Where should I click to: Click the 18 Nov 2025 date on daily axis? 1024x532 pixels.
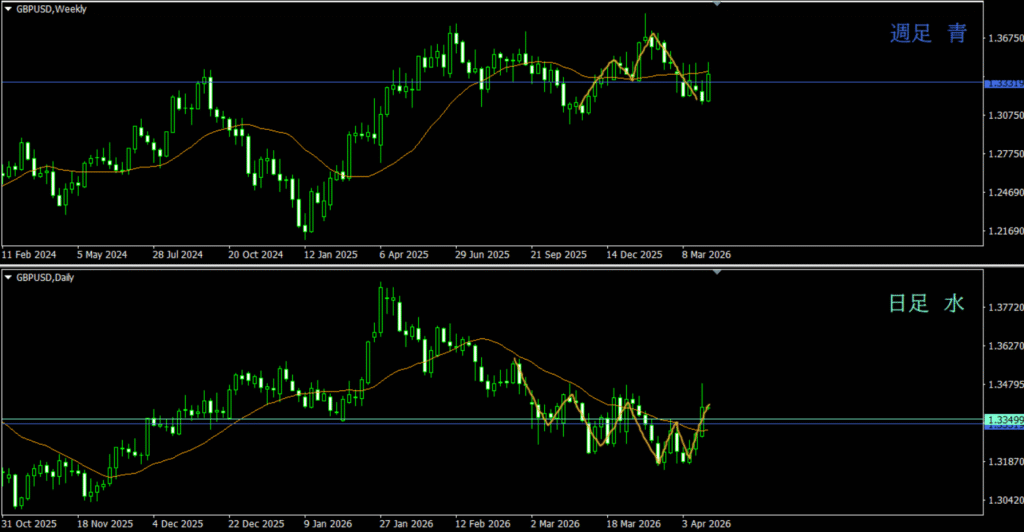[x=105, y=524]
